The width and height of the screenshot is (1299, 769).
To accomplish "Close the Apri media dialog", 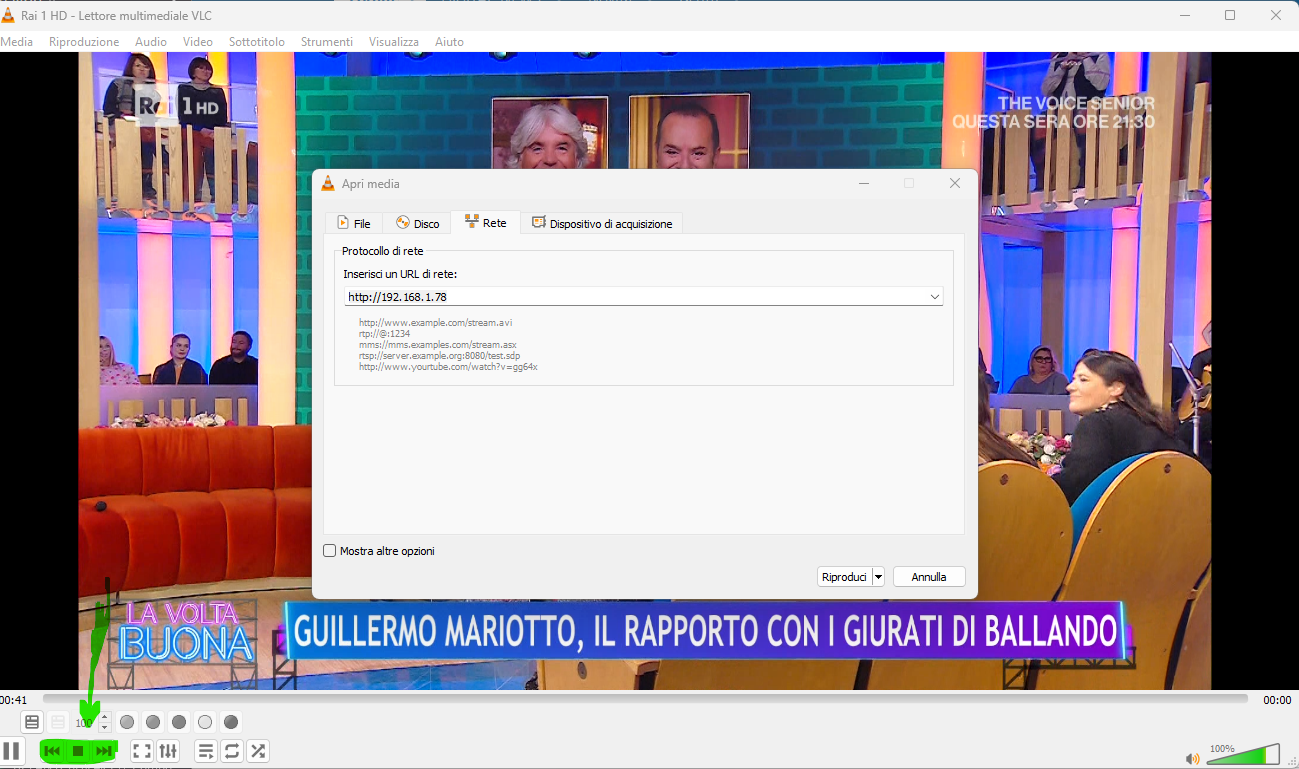I will pyautogui.click(x=955, y=183).
